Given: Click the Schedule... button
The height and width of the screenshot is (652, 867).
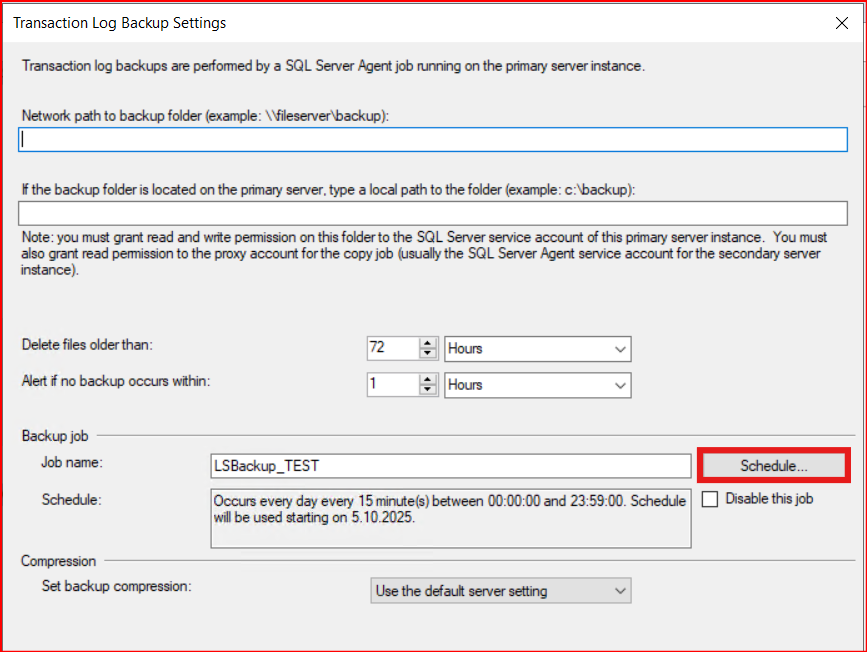Looking at the screenshot, I should click(773, 465).
